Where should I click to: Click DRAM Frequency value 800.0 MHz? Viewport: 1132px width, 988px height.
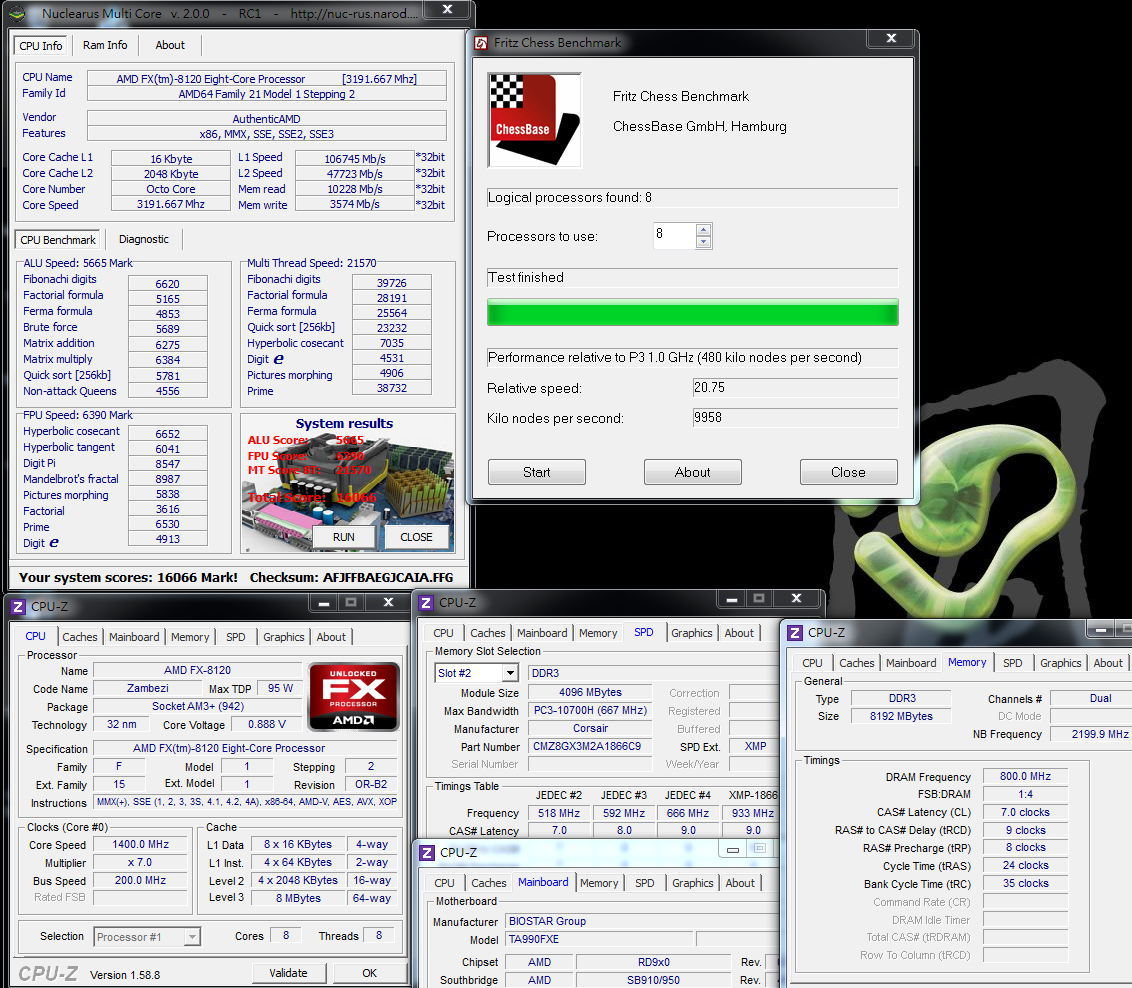[1025, 777]
